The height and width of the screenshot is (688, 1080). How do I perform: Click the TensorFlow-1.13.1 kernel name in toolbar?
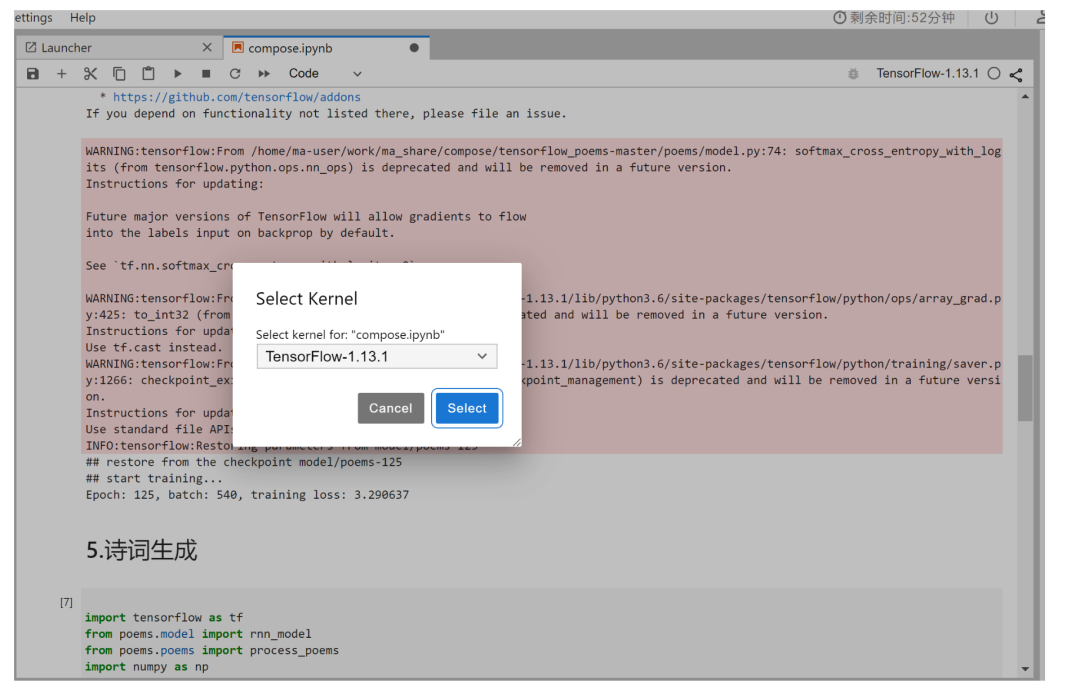pyautogui.click(x=927, y=74)
